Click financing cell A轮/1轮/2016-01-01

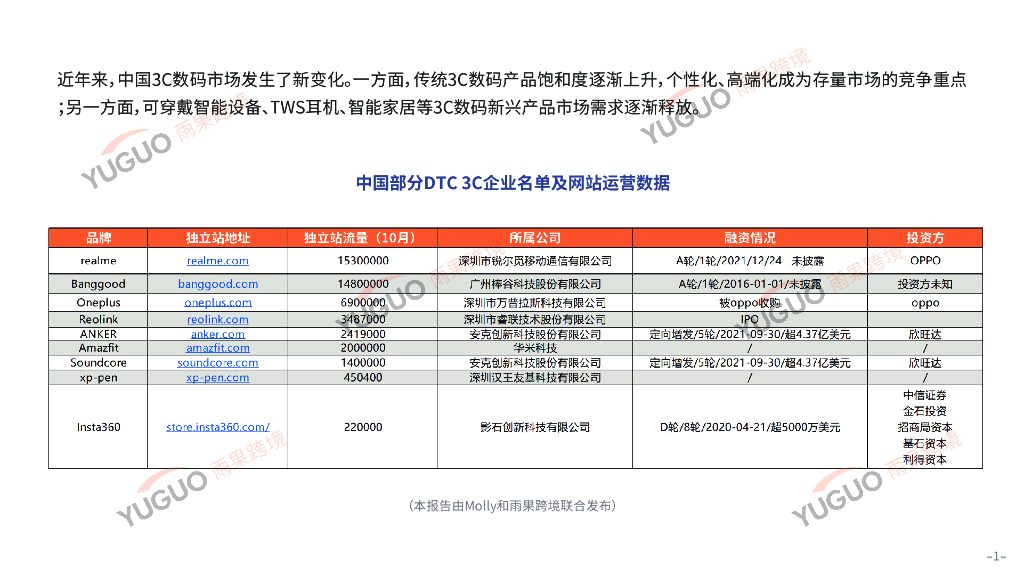click(x=750, y=284)
